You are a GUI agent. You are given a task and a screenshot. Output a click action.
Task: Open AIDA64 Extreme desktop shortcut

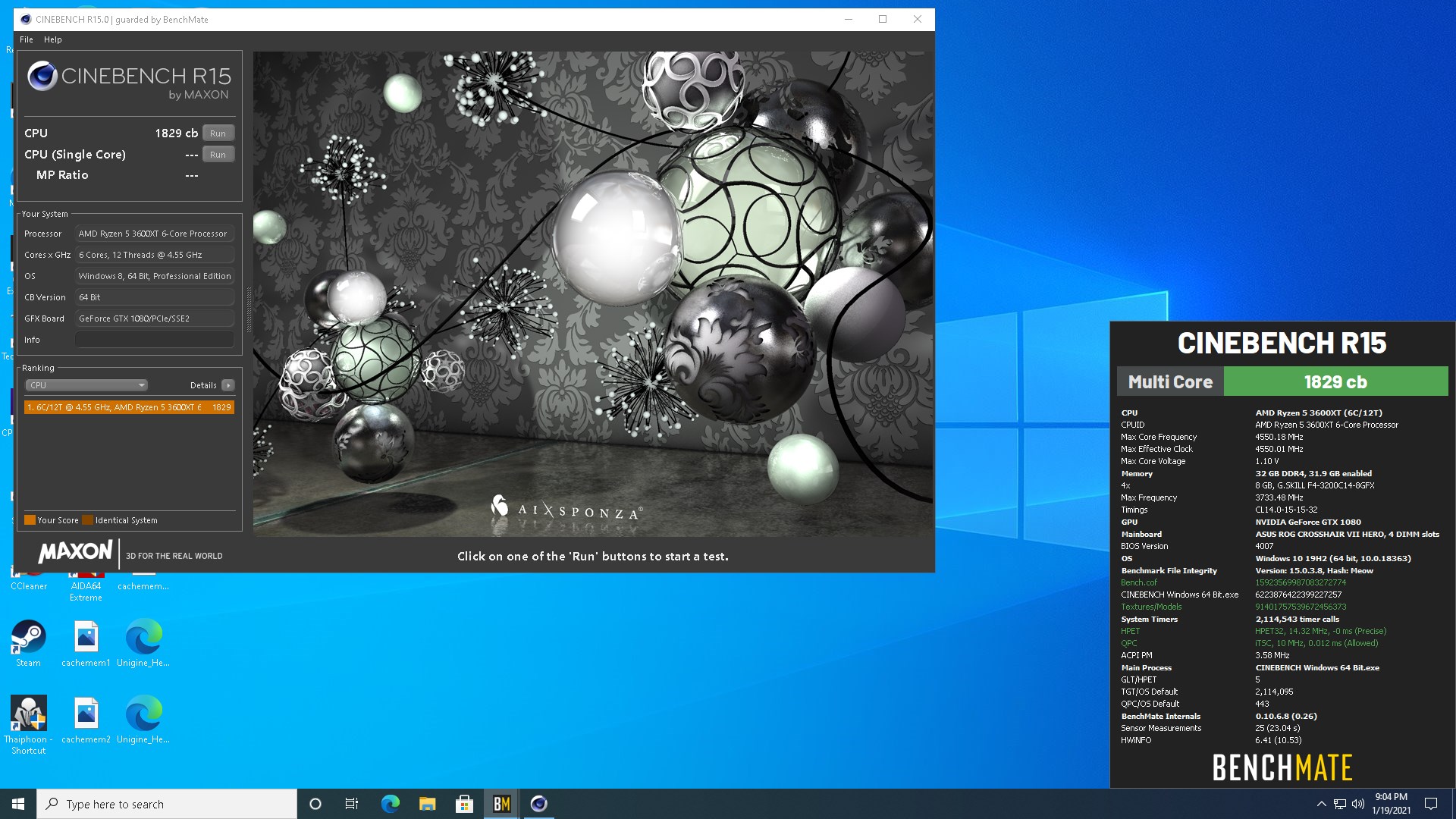[x=86, y=585]
